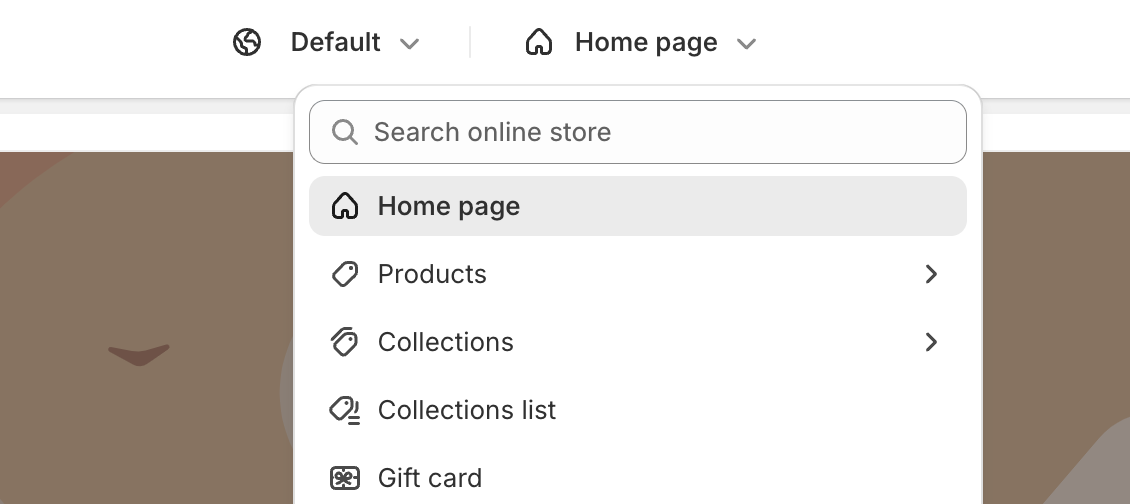Viewport: 1130px width, 504px height.
Task: Click the Home page label in top bar
Action: point(646,43)
